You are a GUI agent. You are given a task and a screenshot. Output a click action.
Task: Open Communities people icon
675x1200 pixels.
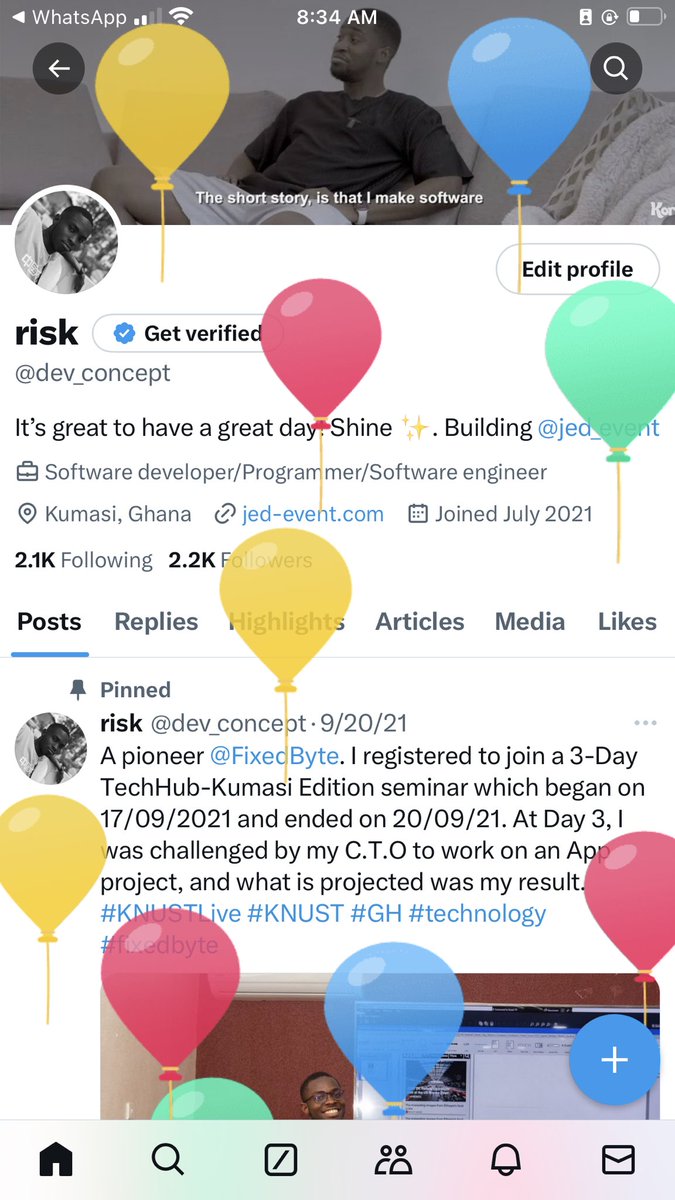click(x=393, y=1159)
